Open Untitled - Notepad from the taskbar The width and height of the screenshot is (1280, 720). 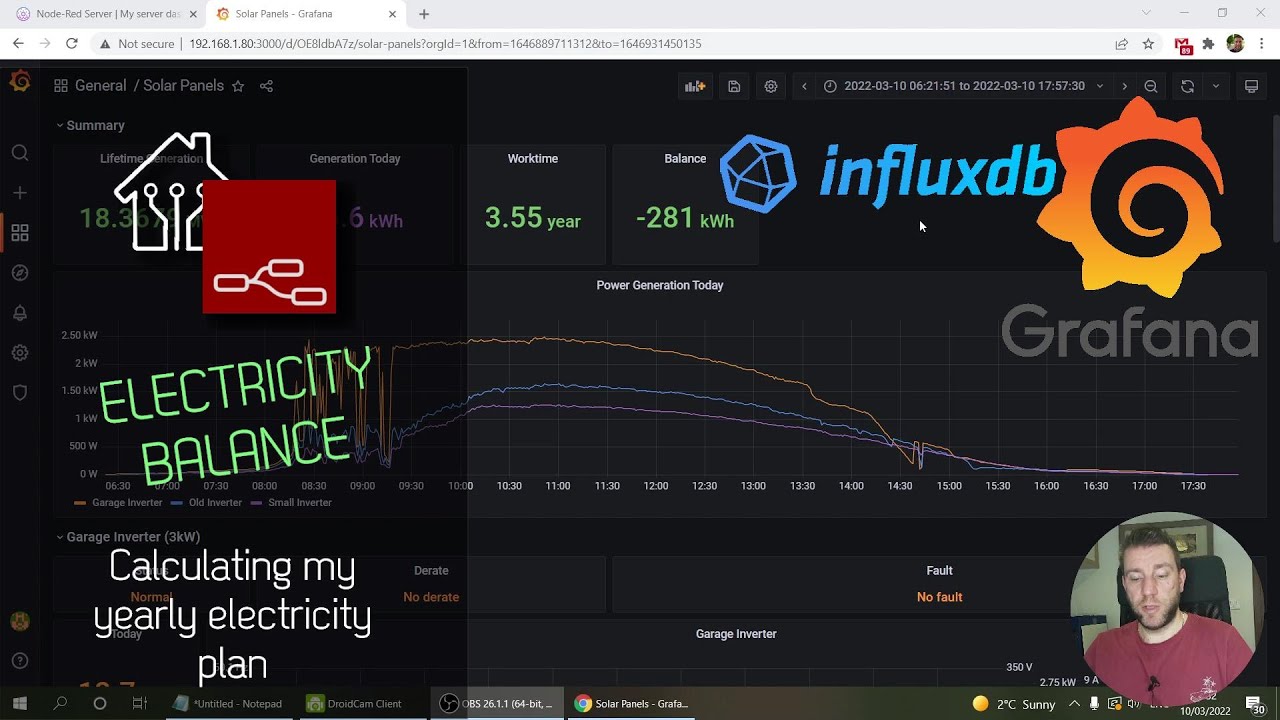coord(228,704)
